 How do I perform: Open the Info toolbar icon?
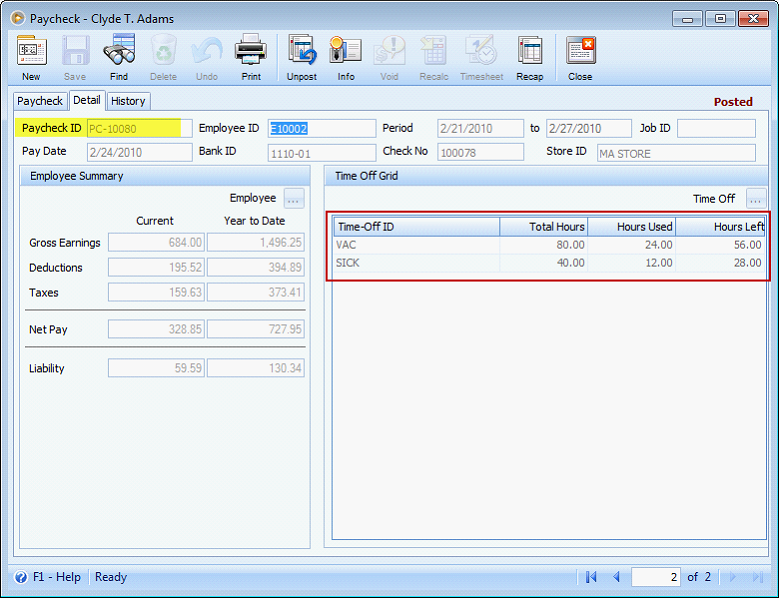[x=346, y=57]
